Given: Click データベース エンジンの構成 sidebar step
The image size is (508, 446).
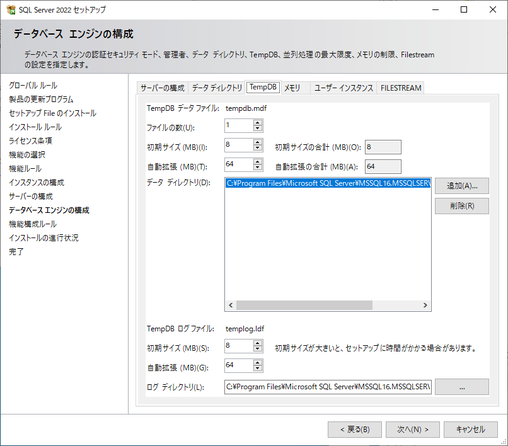Looking at the screenshot, I should (x=49, y=210).
